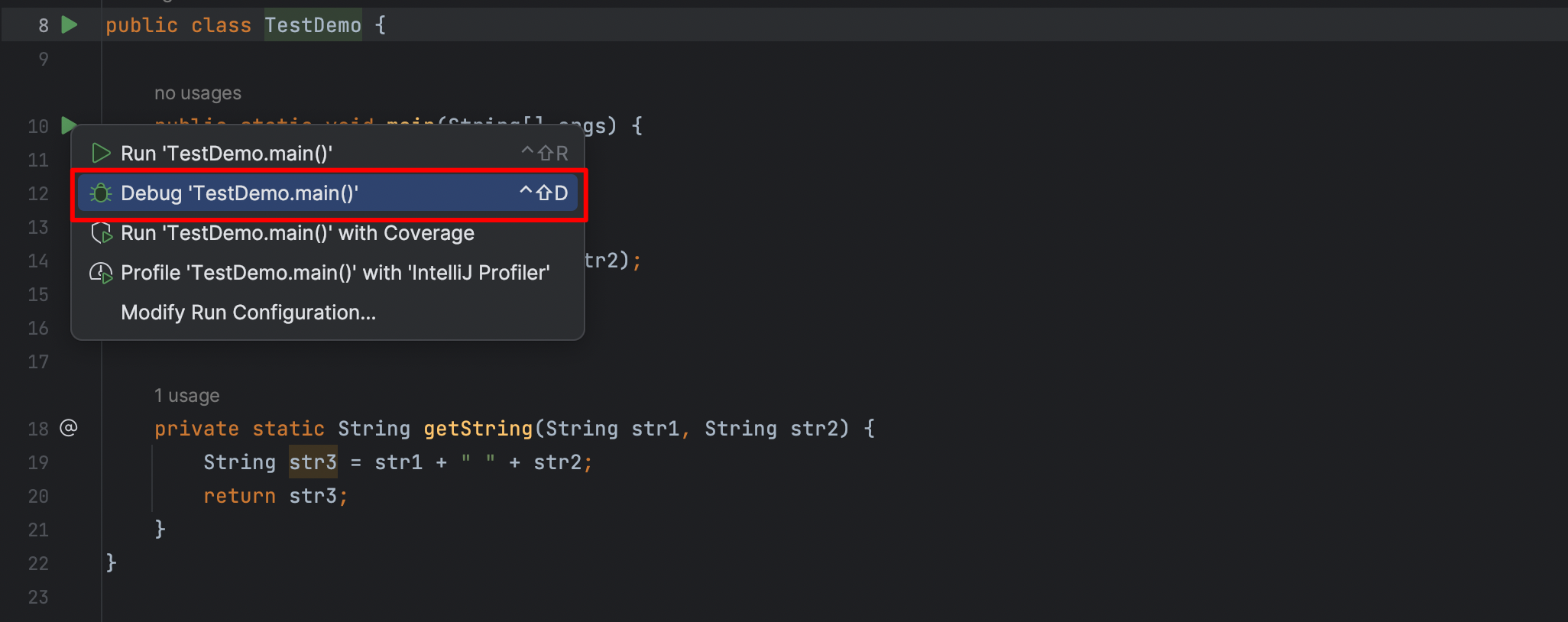The width and height of the screenshot is (1568, 622).
Task: Click the green Run triangle icon in popup menu
Action: click(x=101, y=154)
